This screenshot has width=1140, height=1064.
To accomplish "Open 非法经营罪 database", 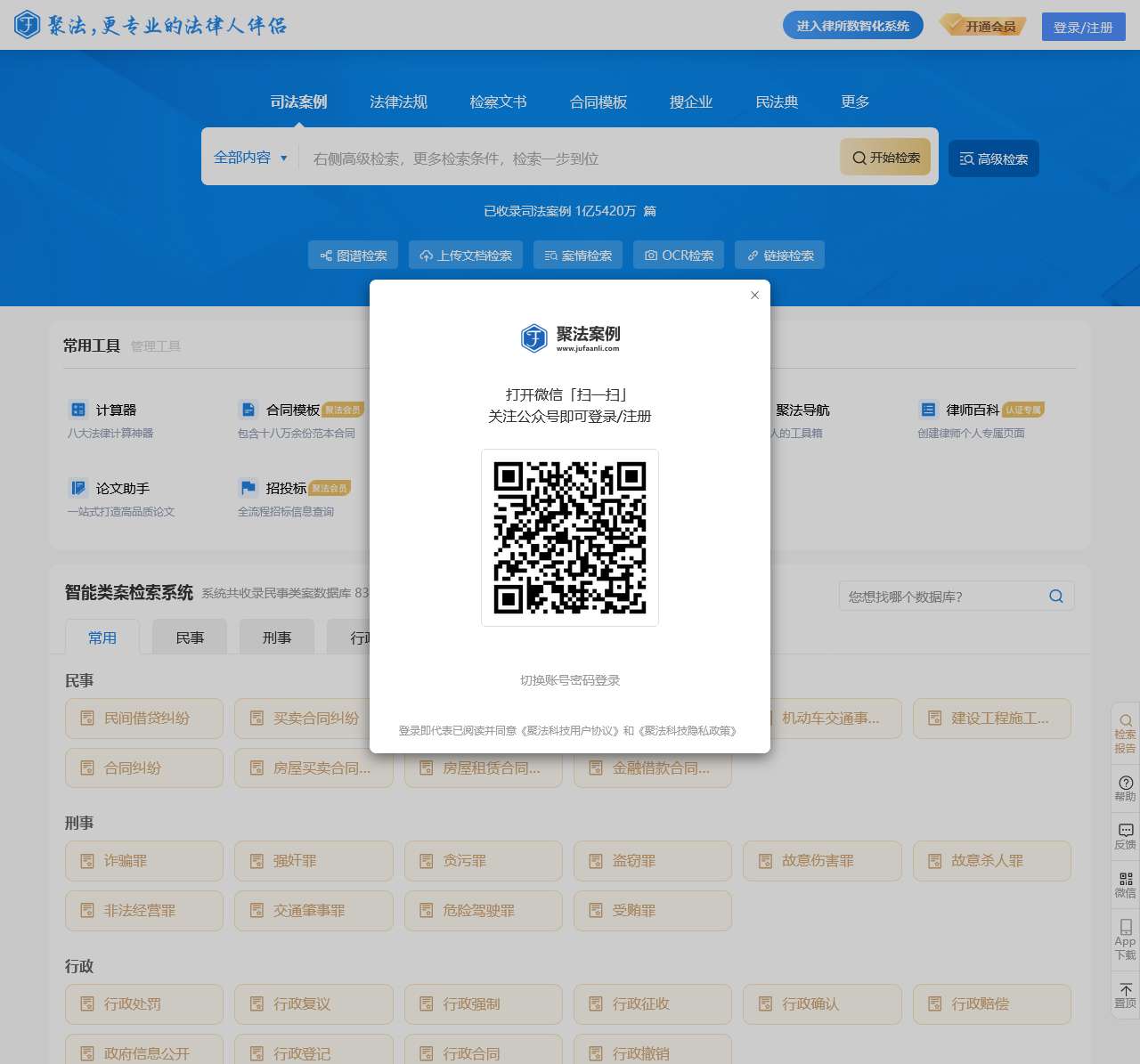I will (x=144, y=911).
